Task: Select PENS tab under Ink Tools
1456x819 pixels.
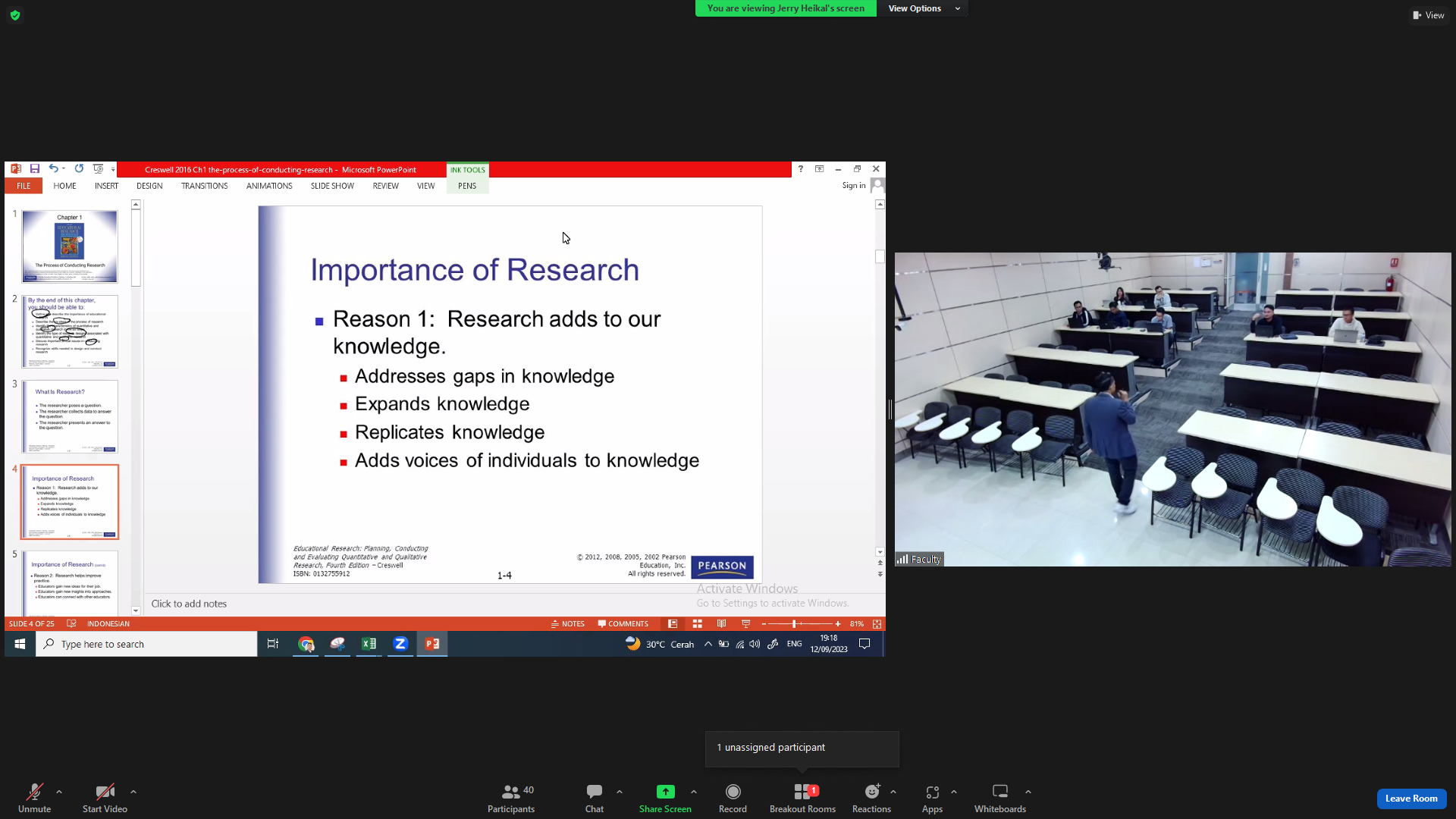Action: (467, 186)
